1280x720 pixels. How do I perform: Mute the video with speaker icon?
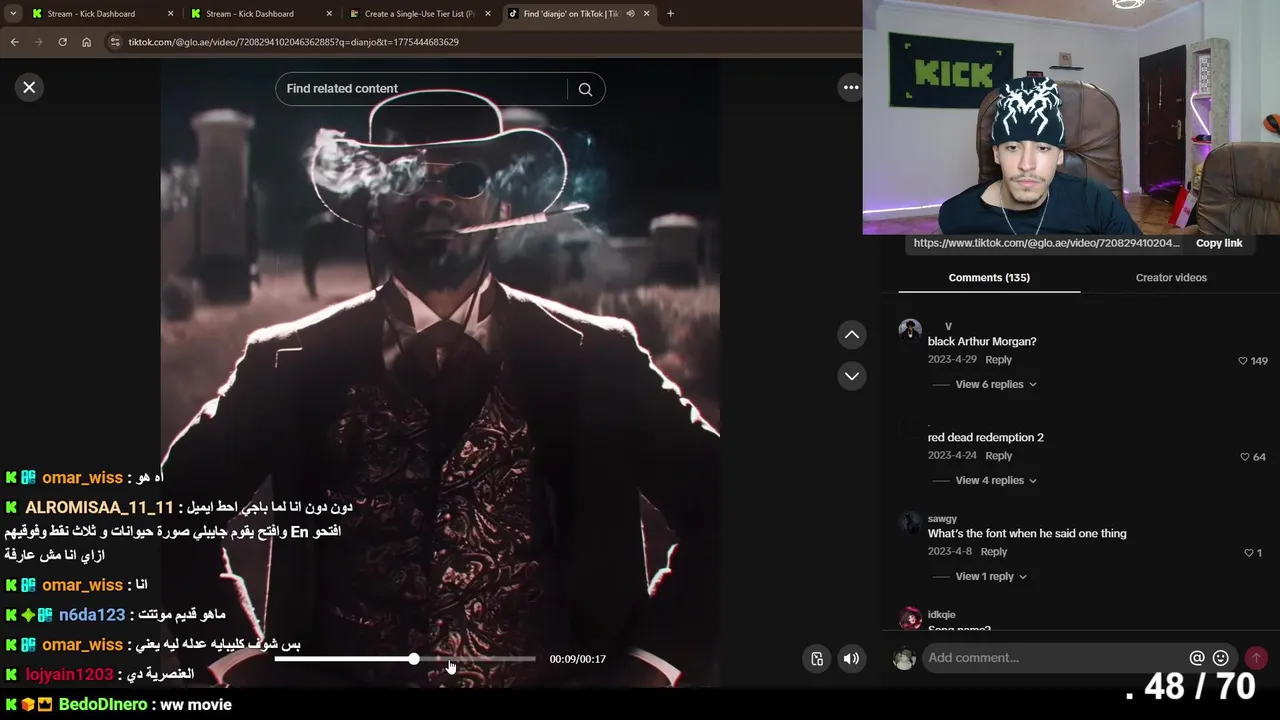(x=851, y=658)
